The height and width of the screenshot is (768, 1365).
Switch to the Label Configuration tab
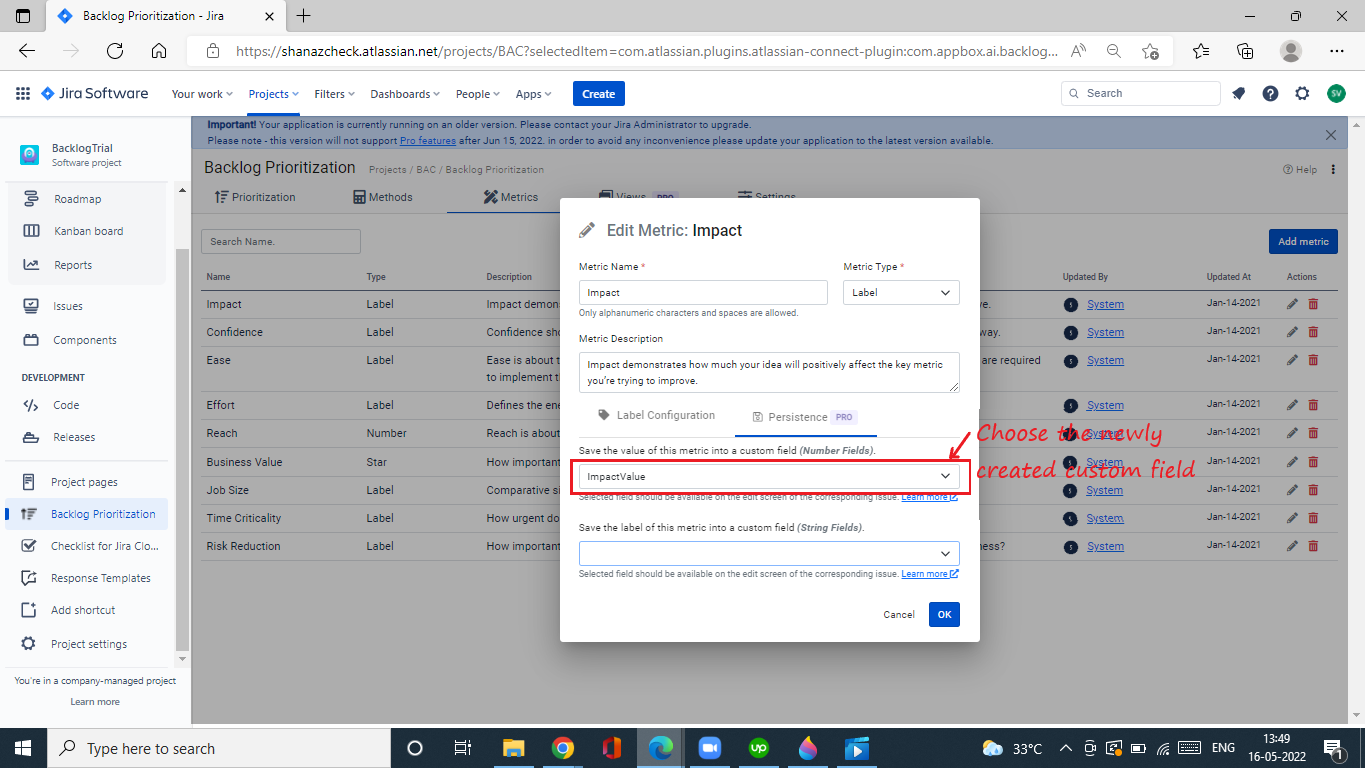tap(657, 416)
